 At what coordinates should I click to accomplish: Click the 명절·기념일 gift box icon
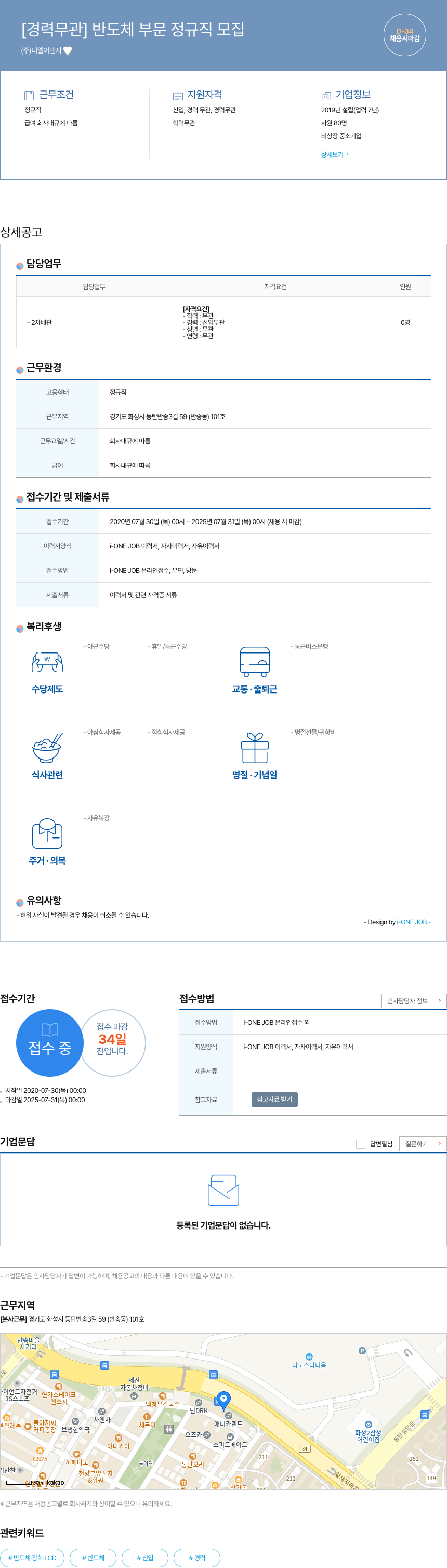pos(255,748)
